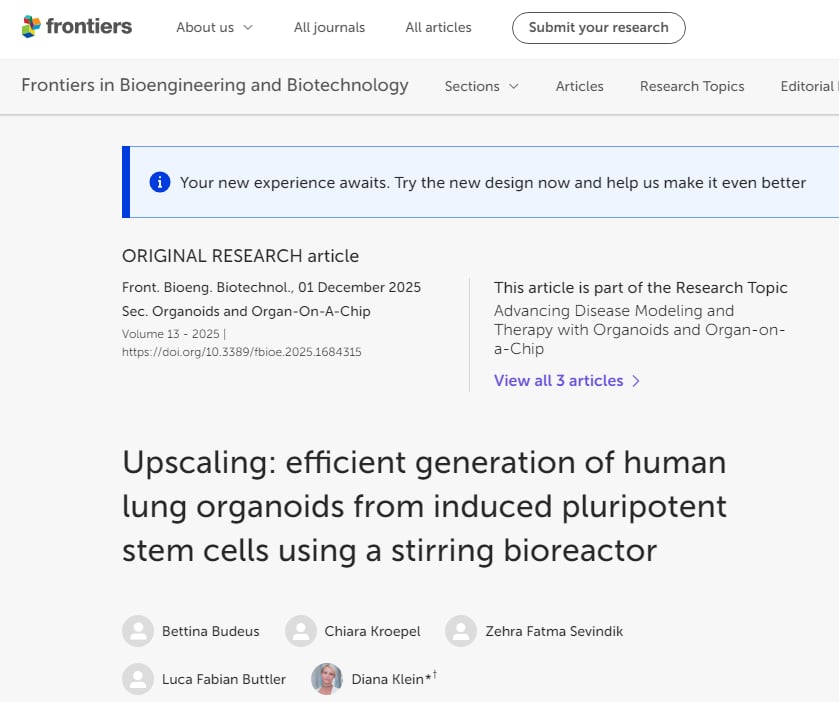
Task: Open the All articles menu item
Action: tap(438, 27)
